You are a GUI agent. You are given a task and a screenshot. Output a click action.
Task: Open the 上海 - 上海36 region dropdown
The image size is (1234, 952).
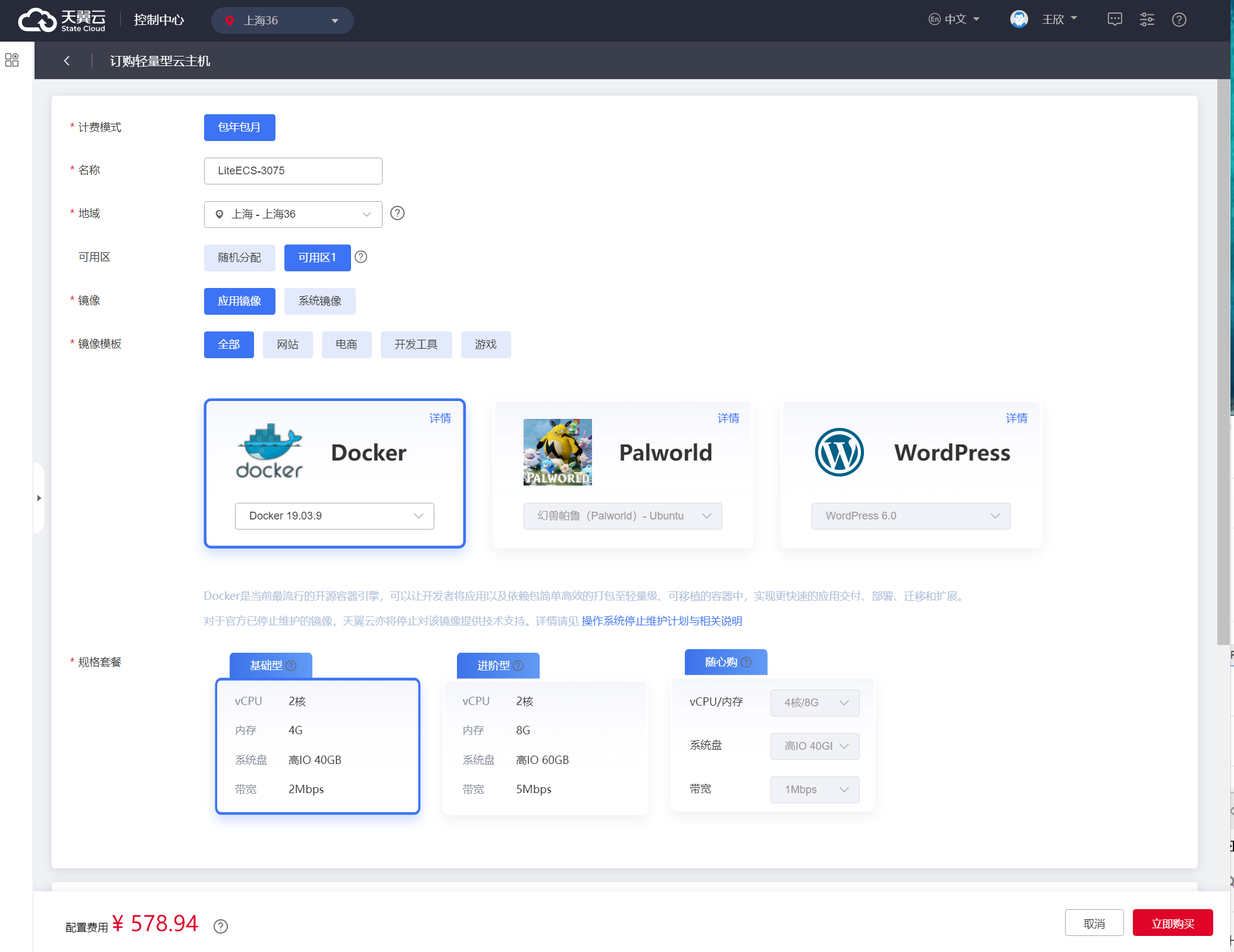293,214
